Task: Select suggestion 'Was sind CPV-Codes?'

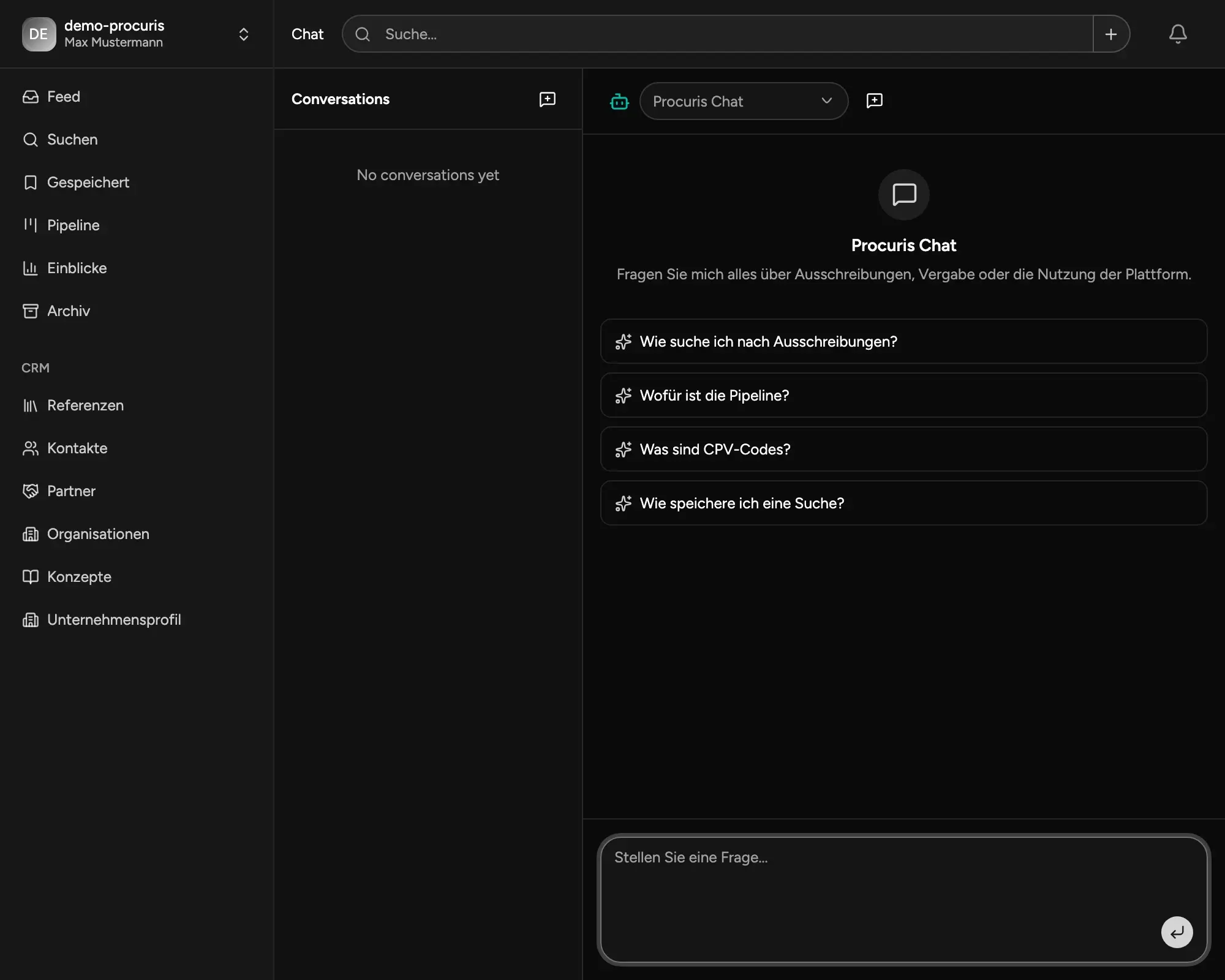Action: pyautogui.click(x=904, y=449)
